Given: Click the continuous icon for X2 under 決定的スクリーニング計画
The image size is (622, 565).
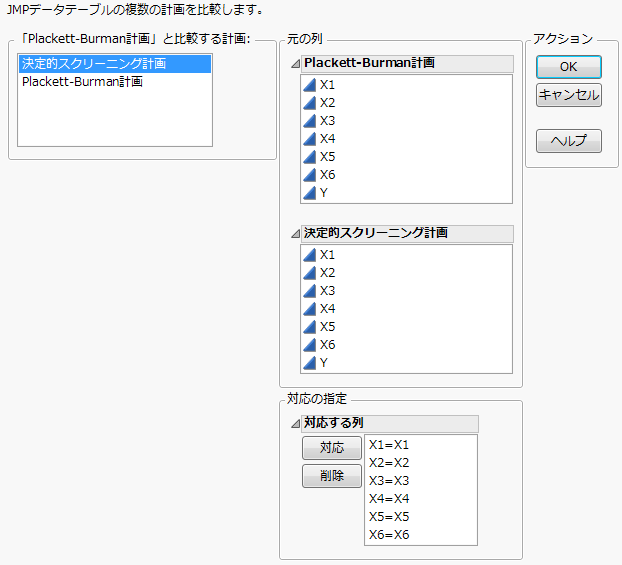Looking at the screenshot, I should (x=309, y=273).
